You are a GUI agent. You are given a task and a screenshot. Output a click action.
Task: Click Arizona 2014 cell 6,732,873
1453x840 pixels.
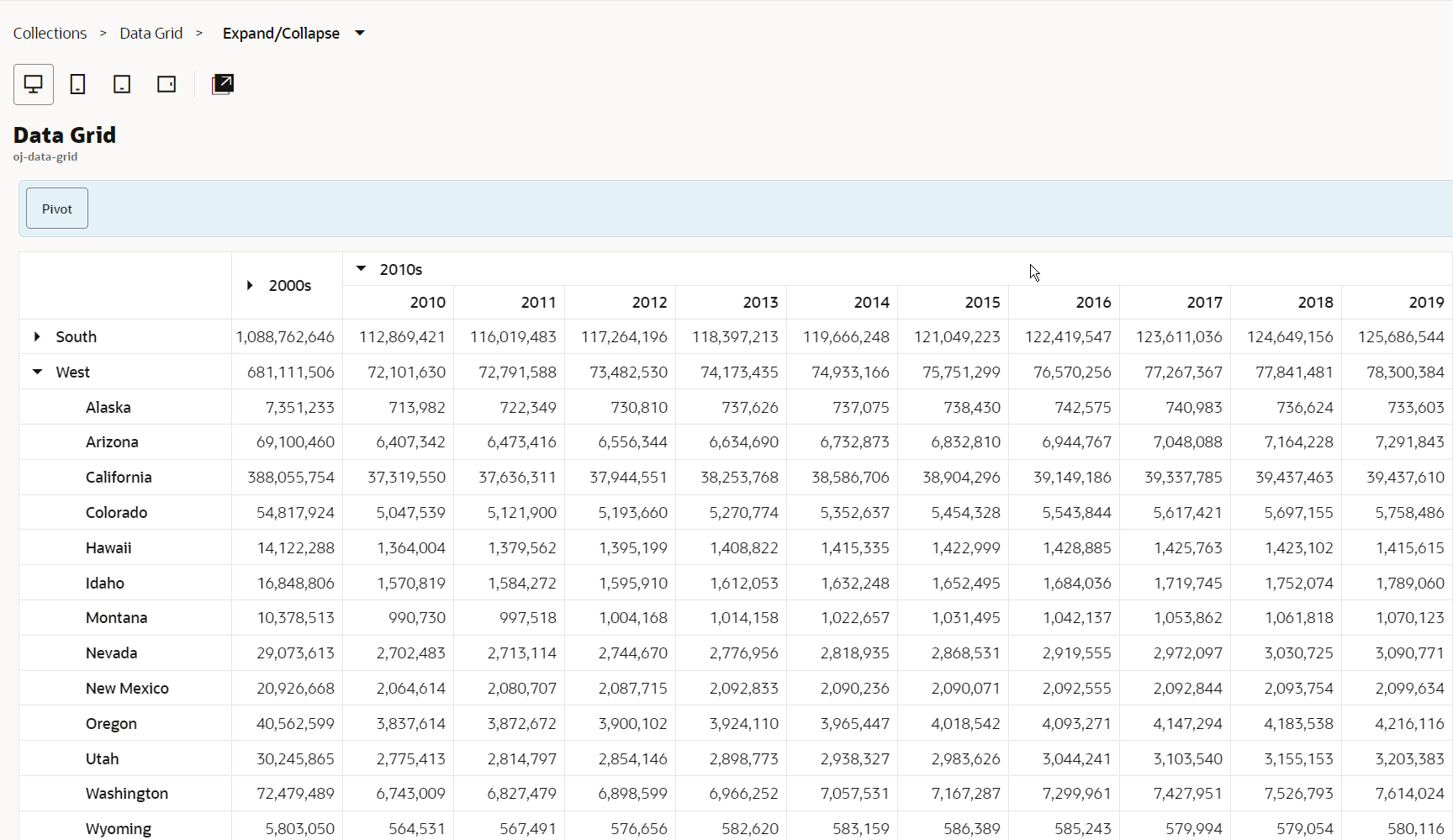point(843,442)
